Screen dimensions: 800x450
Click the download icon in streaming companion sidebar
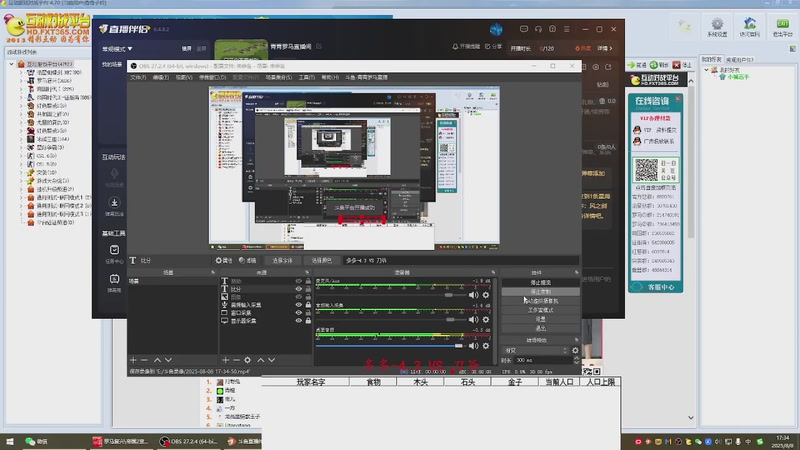[x=114, y=203]
